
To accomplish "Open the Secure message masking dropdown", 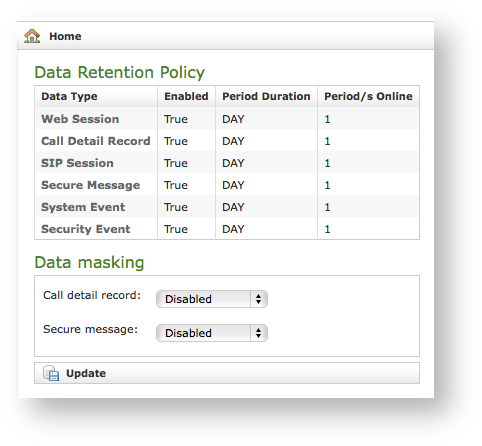I will pyautogui.click(x=212, y=333).
